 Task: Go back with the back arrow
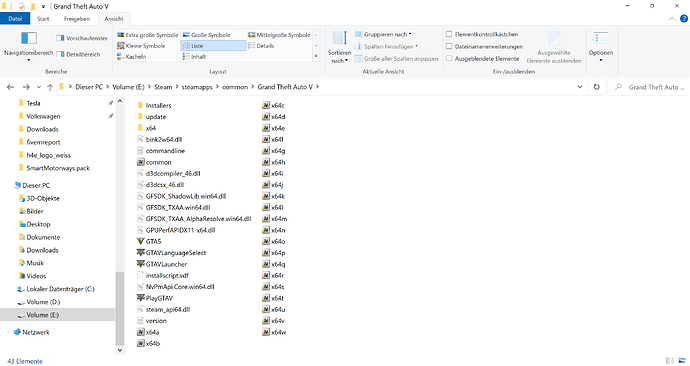click(x=11, y=87)
